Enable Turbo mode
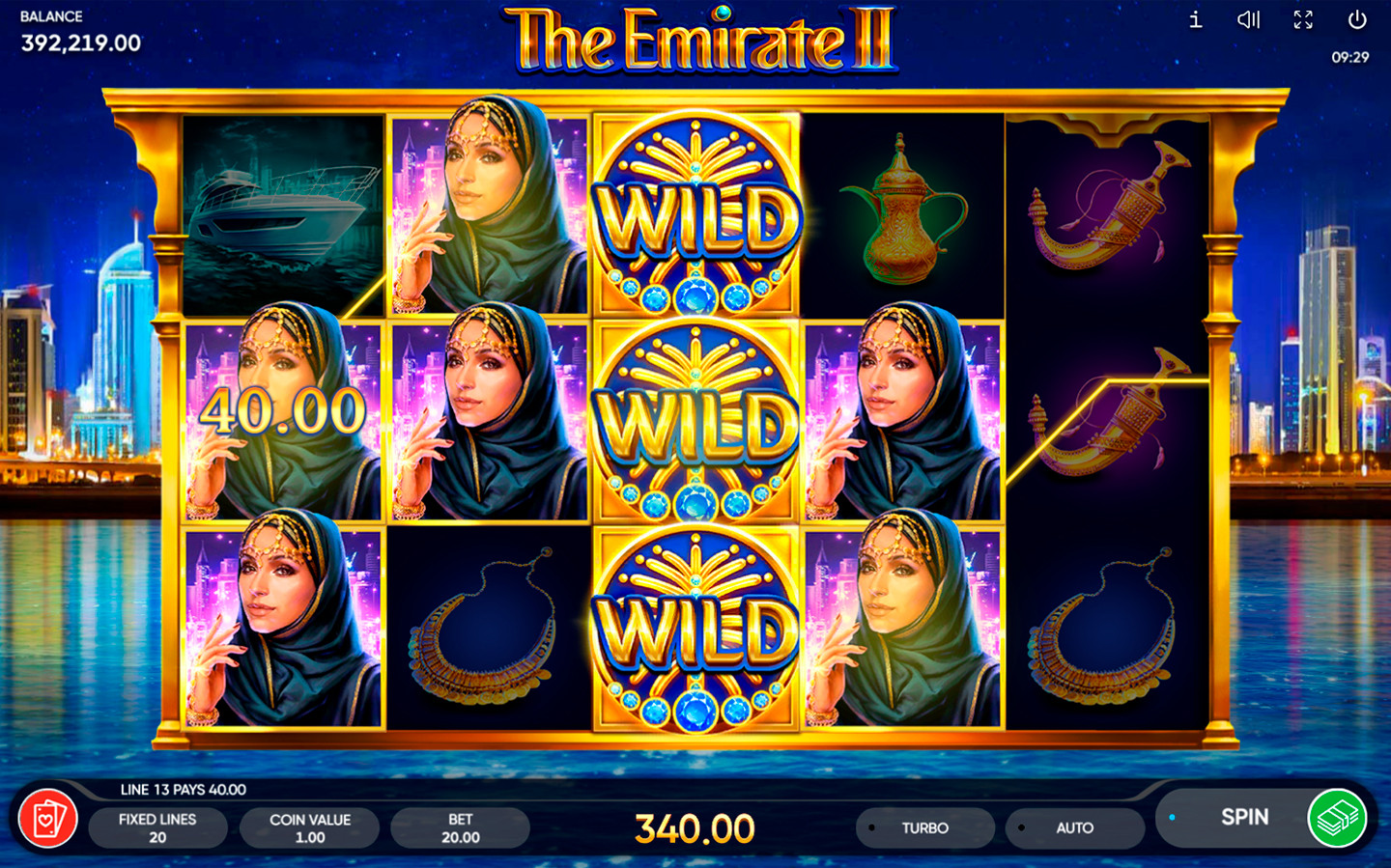This screenshot has height=868, width=1391. coord(925,828)
